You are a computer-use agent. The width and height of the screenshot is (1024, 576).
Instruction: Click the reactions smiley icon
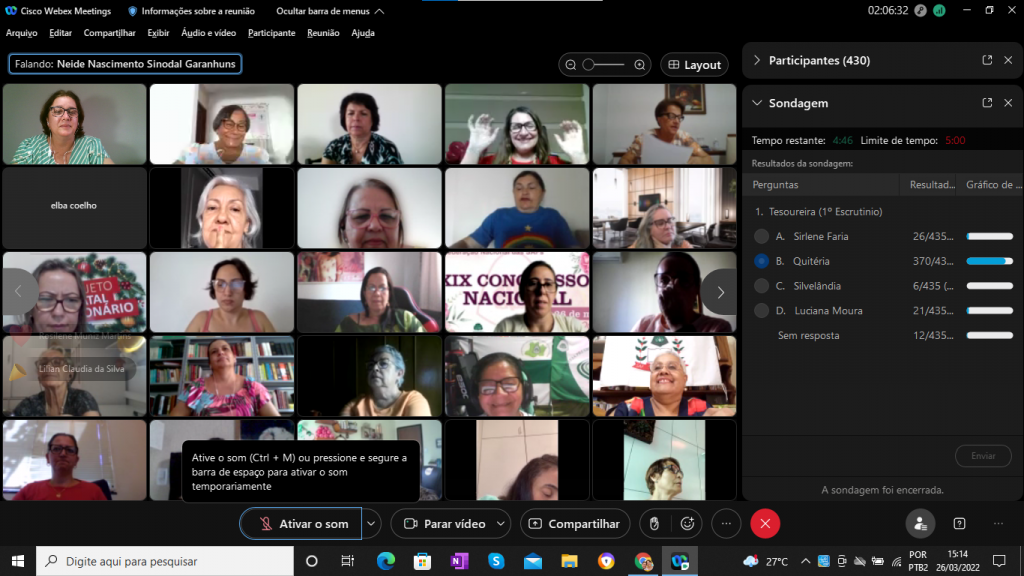(x=687, y=523)
